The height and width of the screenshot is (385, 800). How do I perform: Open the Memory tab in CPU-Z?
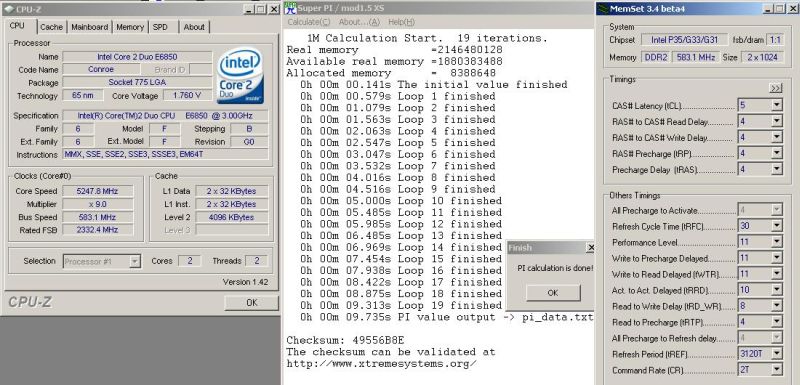130,27
